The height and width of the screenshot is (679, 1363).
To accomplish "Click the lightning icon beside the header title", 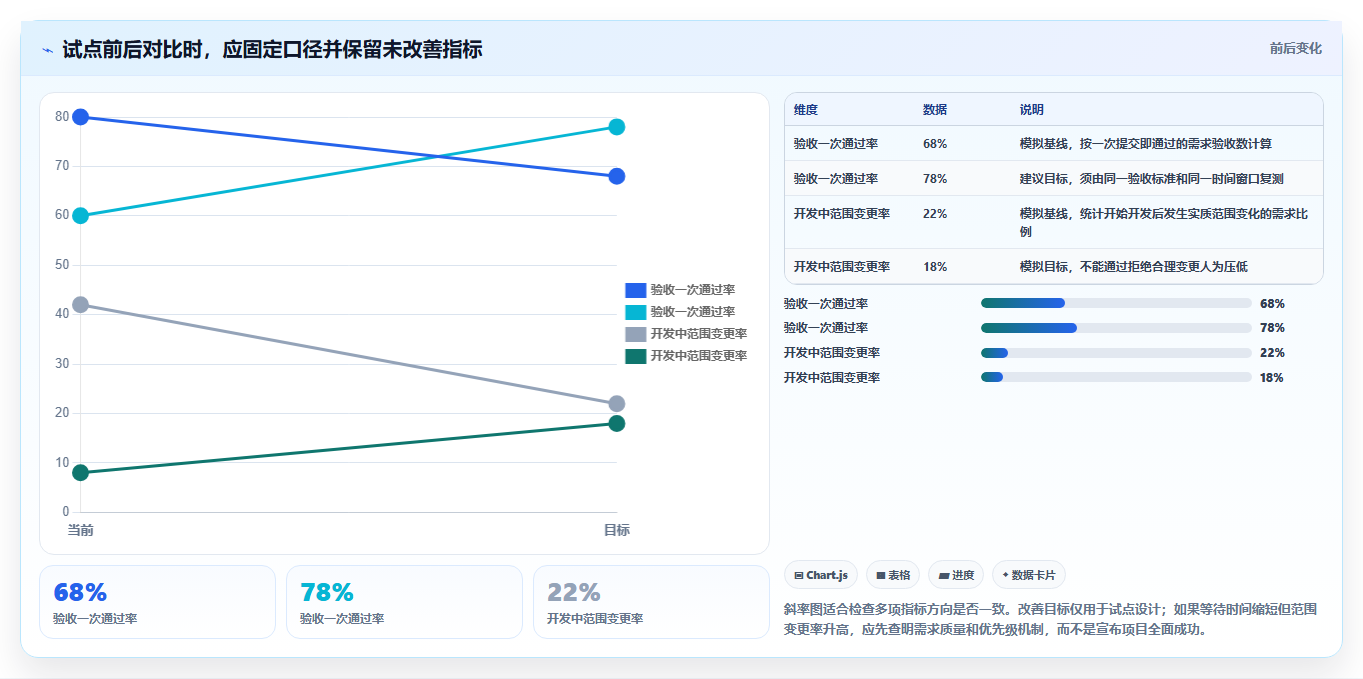I will coord(47,49).
